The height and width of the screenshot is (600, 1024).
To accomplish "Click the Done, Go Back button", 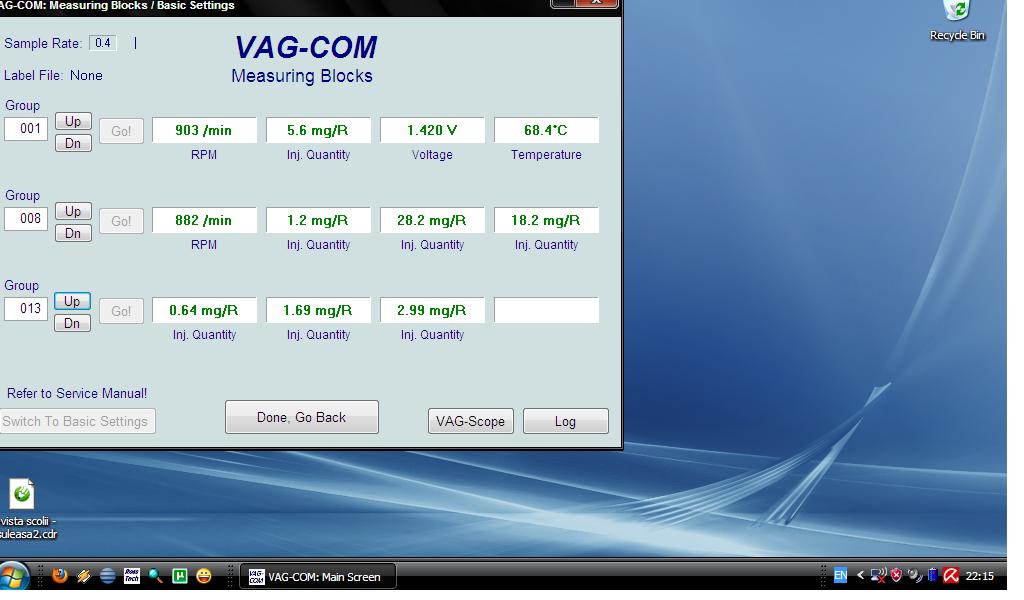I will tap(302, 417).
